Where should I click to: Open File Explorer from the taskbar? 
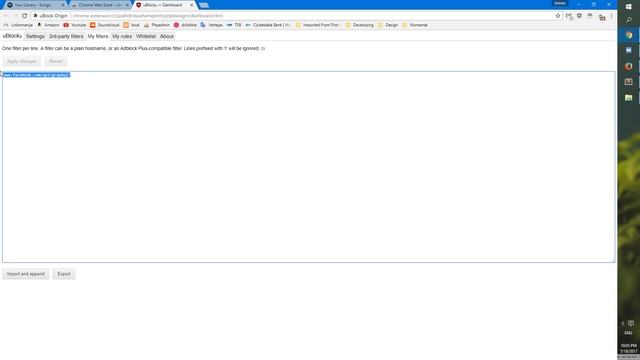629,97
